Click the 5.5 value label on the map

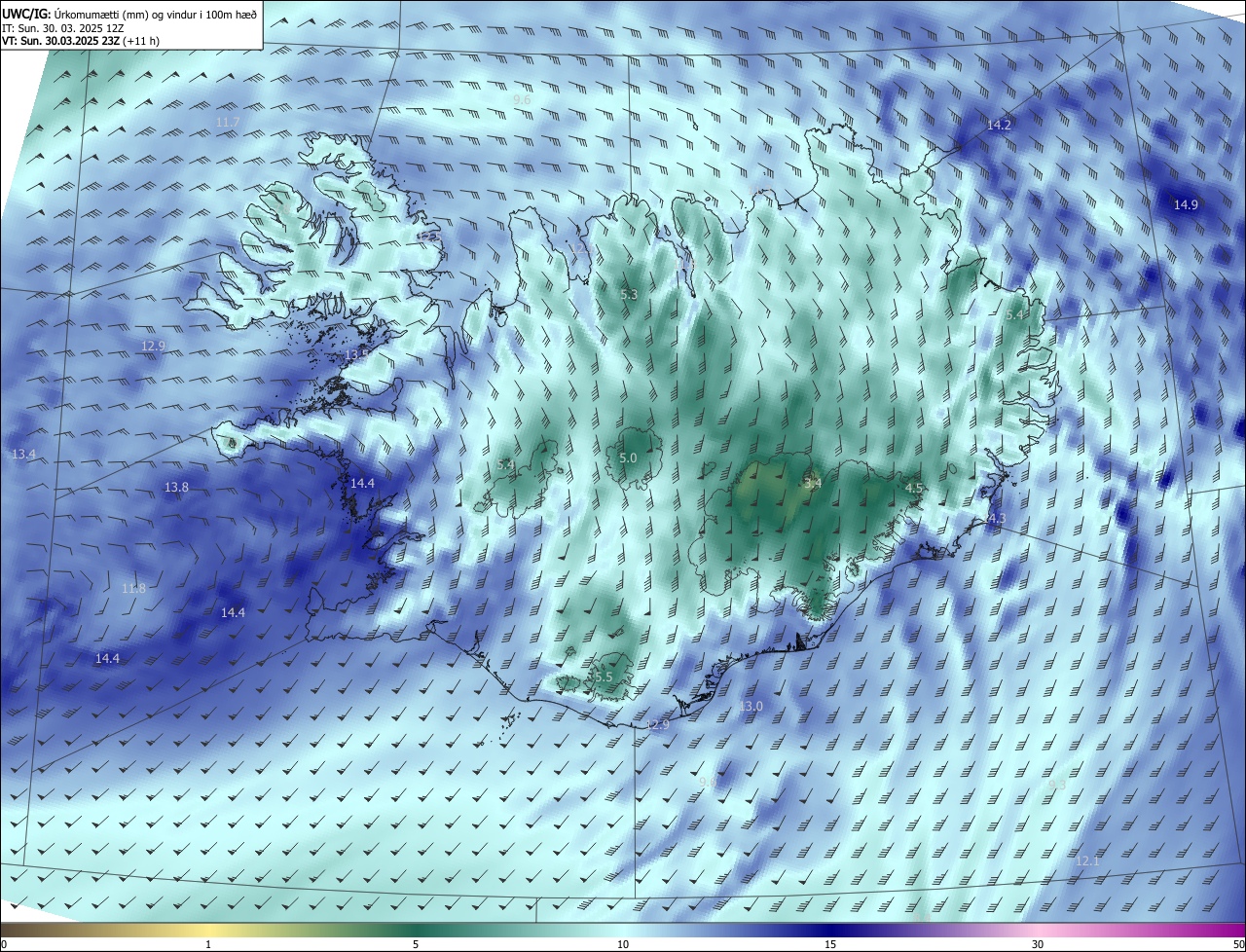(x=603, y=677)
